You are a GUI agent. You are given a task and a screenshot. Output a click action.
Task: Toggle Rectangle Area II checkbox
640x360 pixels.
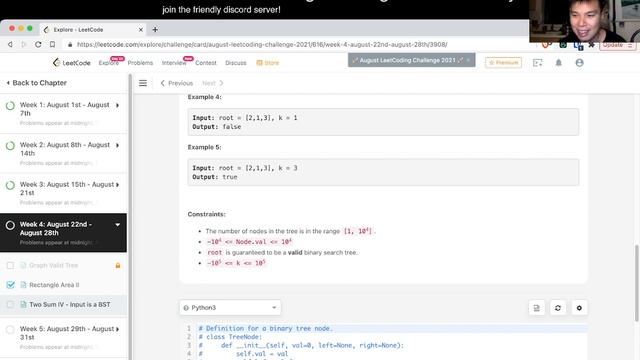tap(11, 284)
